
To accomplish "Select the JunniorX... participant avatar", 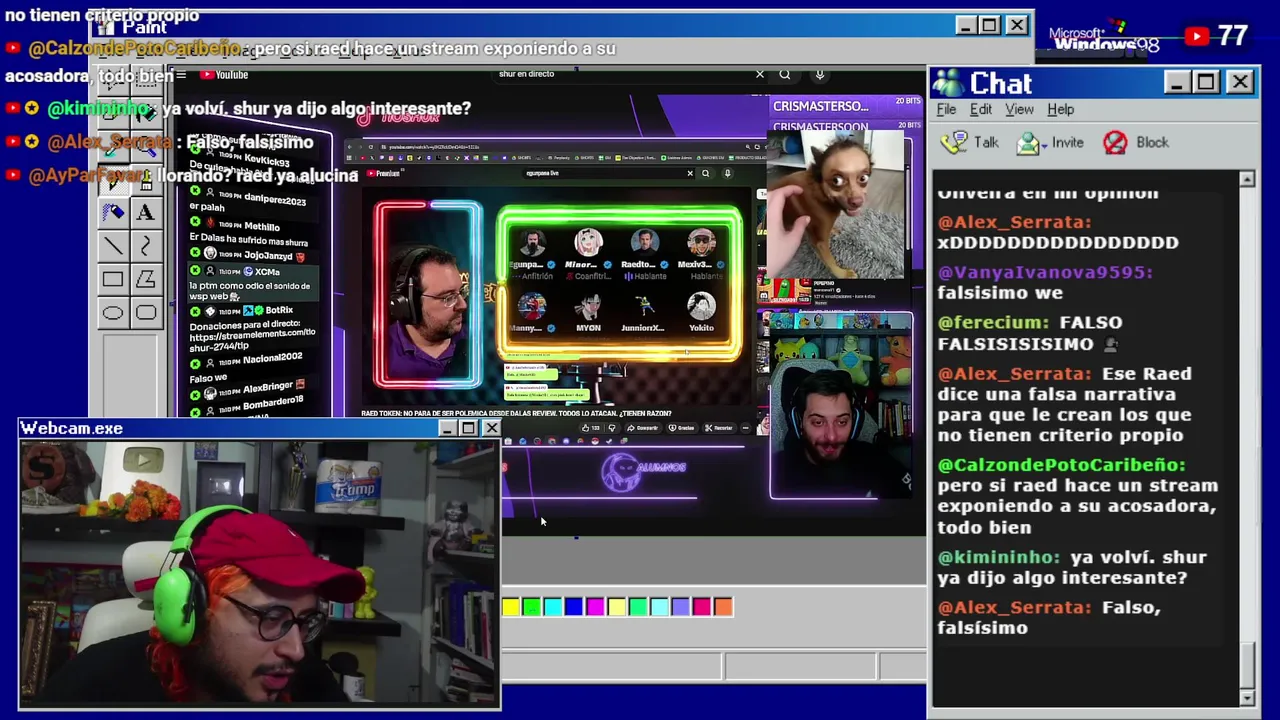I will pyautogui.click(x=644, y=305).
